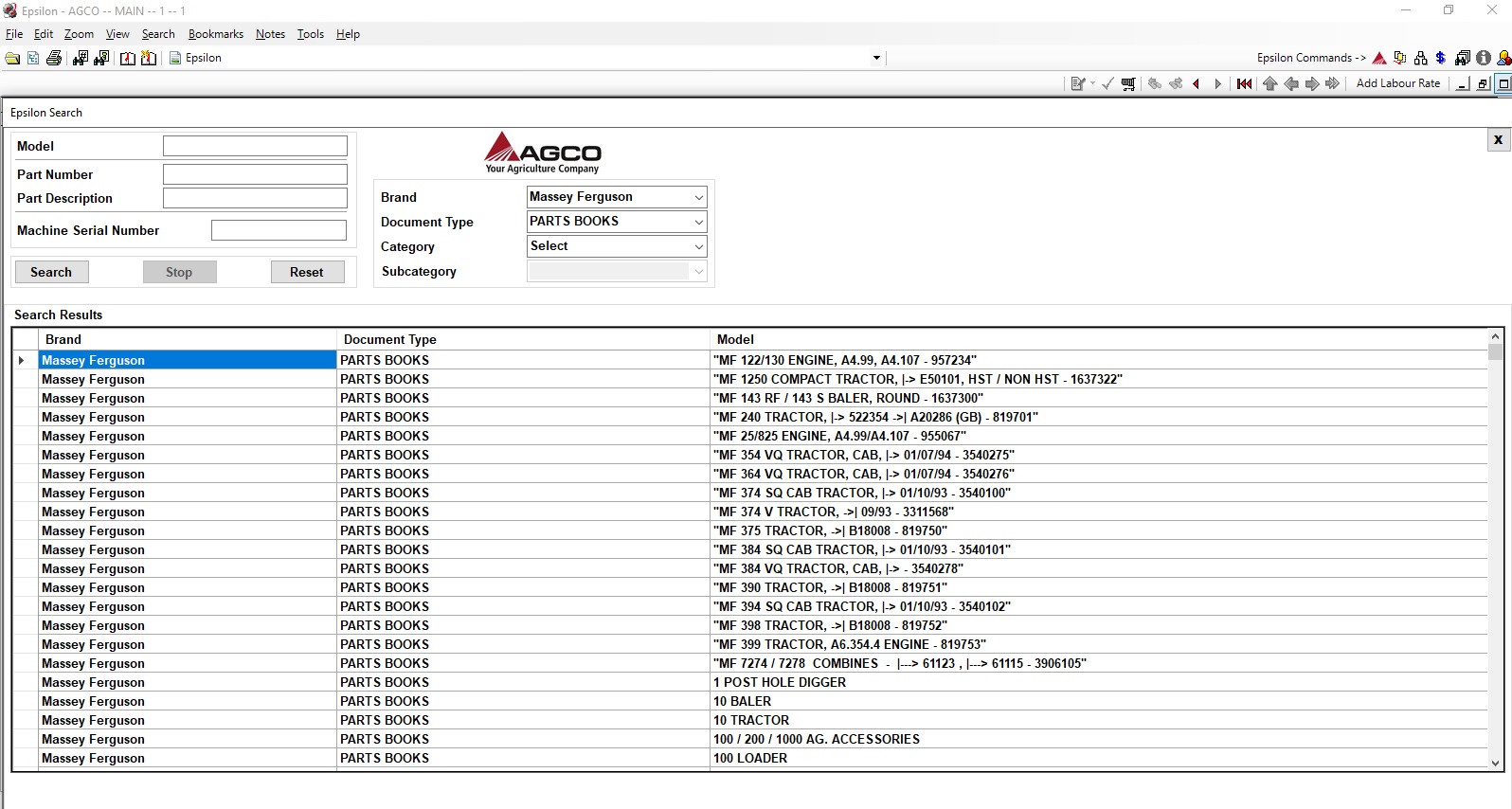
Task: Click the blue dollar sign icon
Action: click(1441, 58)
